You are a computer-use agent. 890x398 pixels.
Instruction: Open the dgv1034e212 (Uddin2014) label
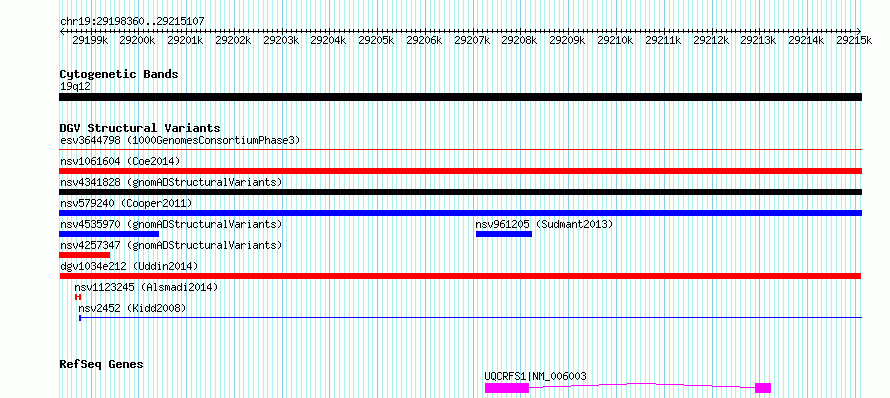pos(129,266)
